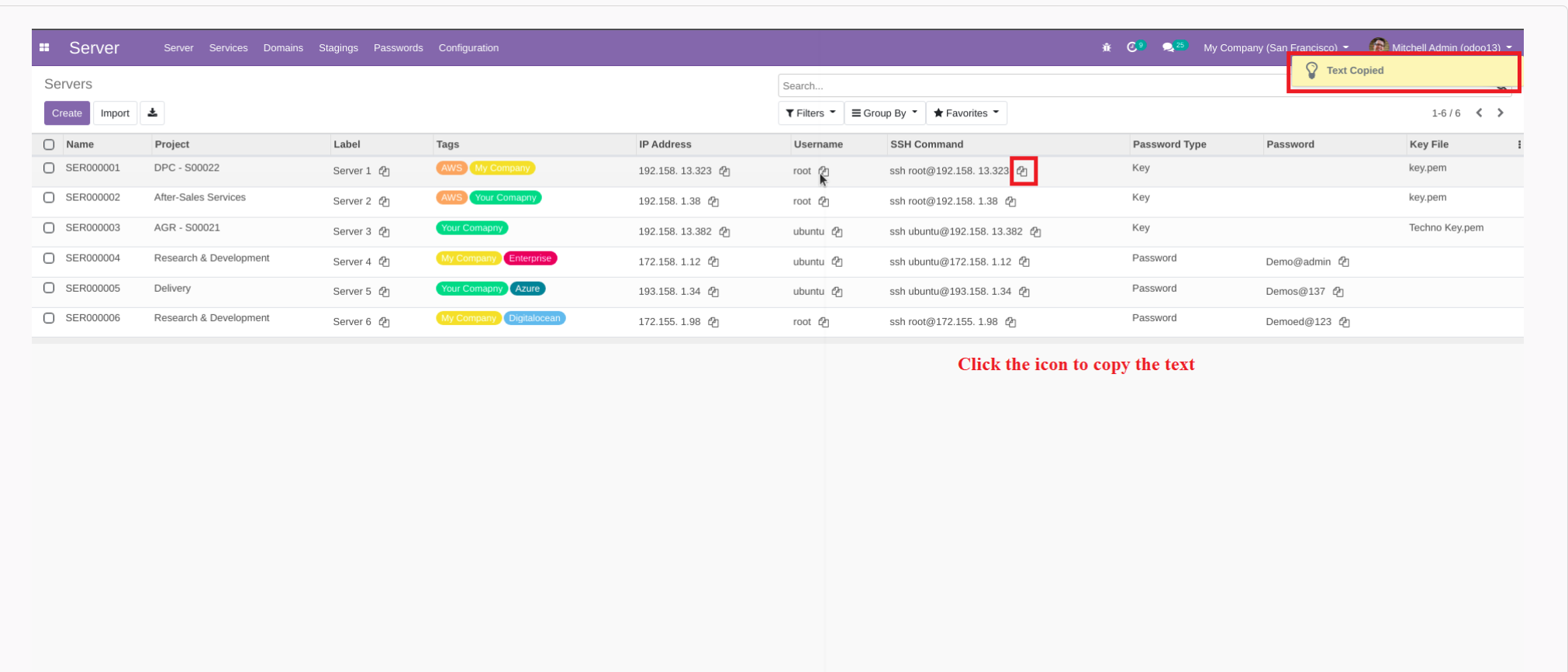
Task: Click the export download icon
Action: [x=152, y=113]
